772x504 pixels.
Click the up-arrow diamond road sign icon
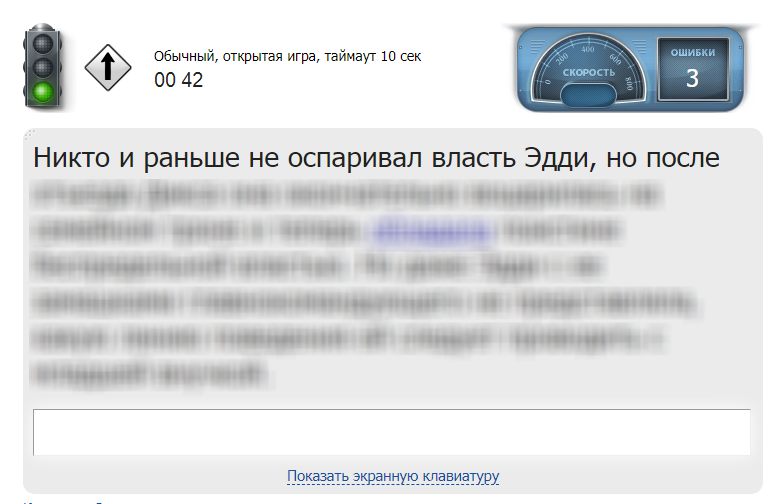click(108, 68)
